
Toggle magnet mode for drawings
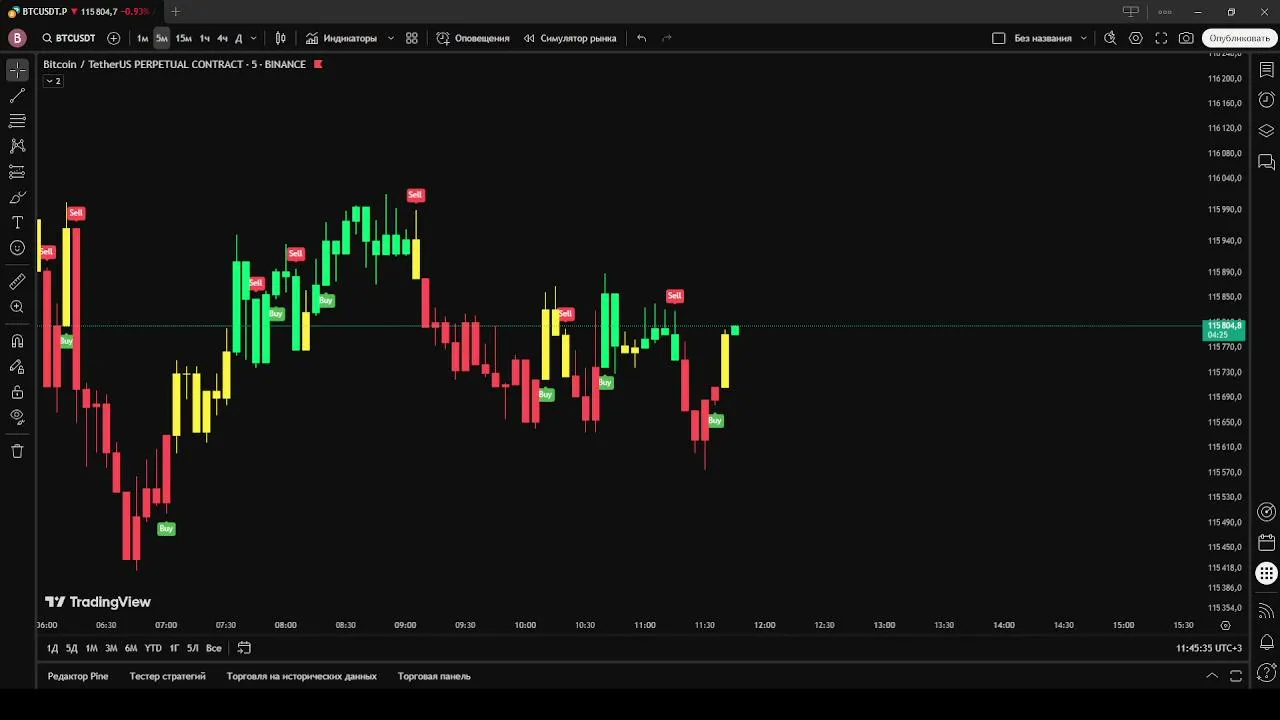point(17,341)
